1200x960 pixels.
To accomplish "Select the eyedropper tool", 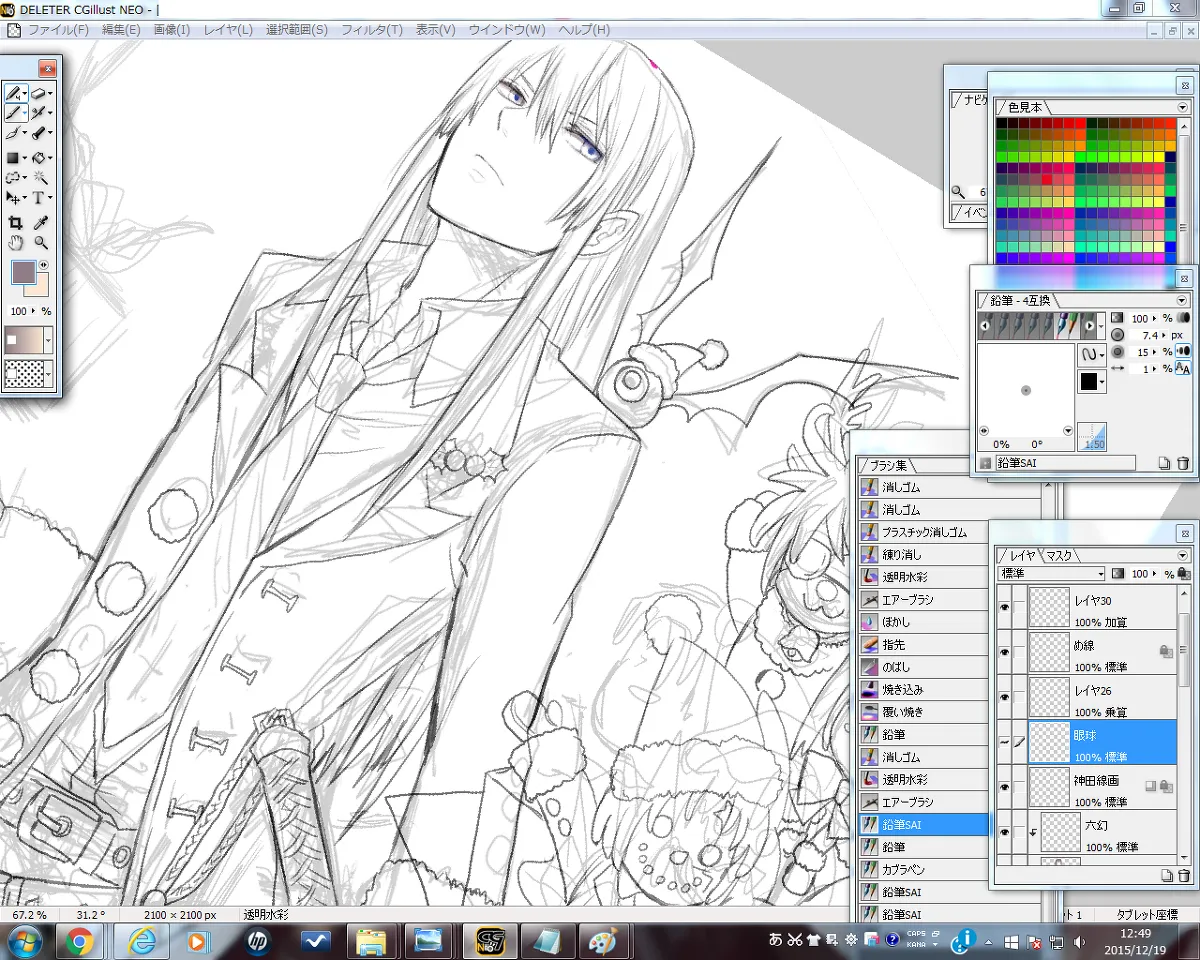I will [41, 223].
